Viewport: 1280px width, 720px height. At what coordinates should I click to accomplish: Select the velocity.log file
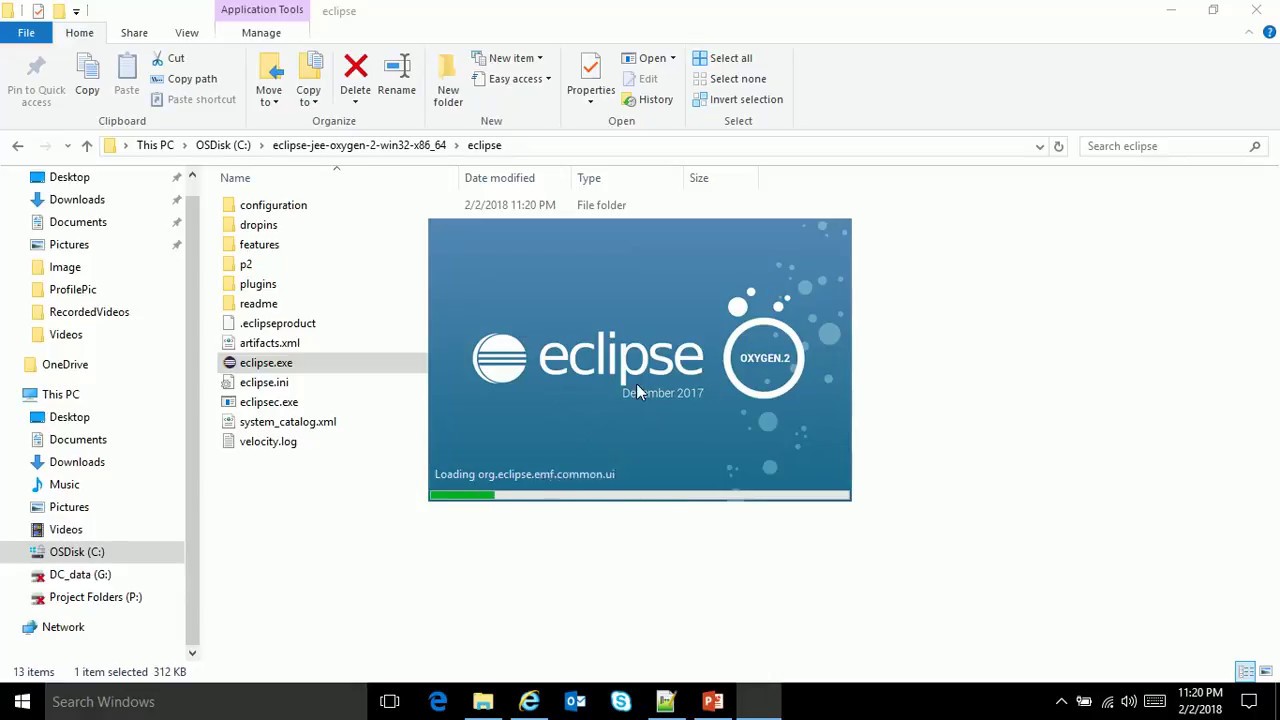tap(268, 441)
